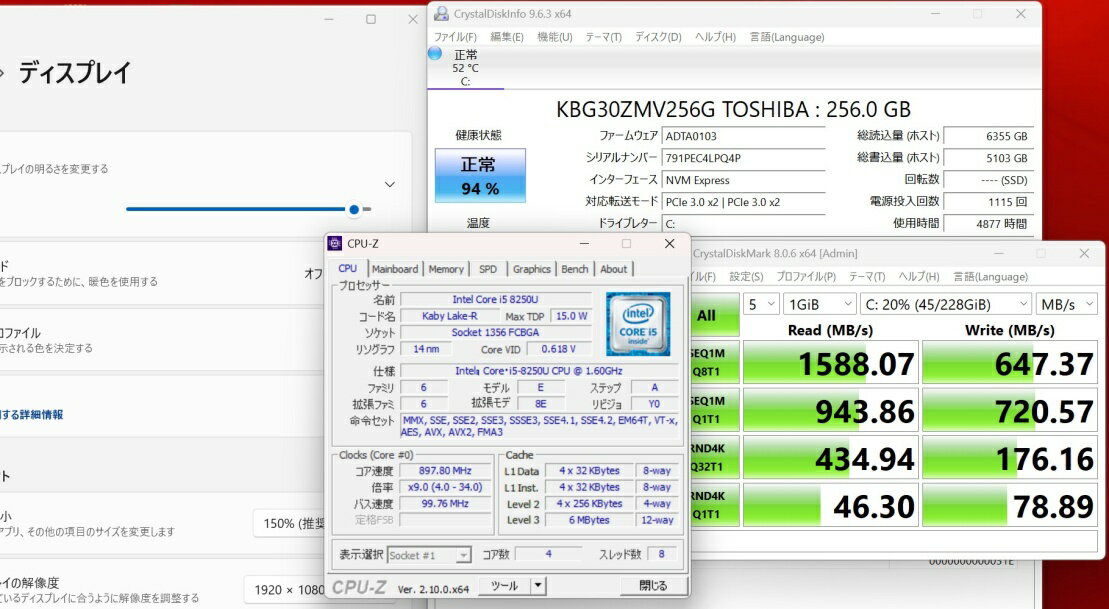Expand the arrow next to ツール button

point(538,586)
